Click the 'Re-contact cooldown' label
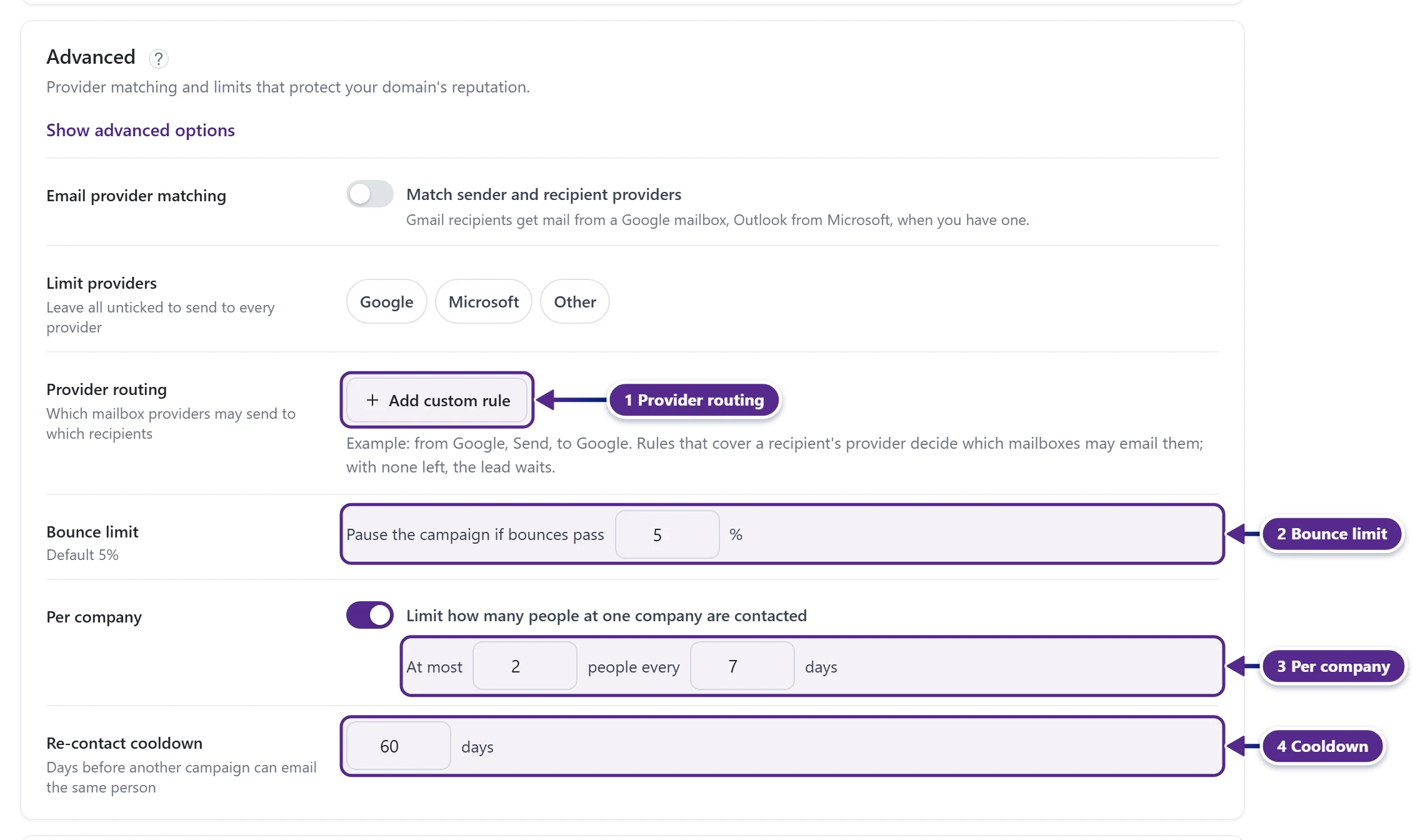This screenshot has height=840, width=1425. 124,743
